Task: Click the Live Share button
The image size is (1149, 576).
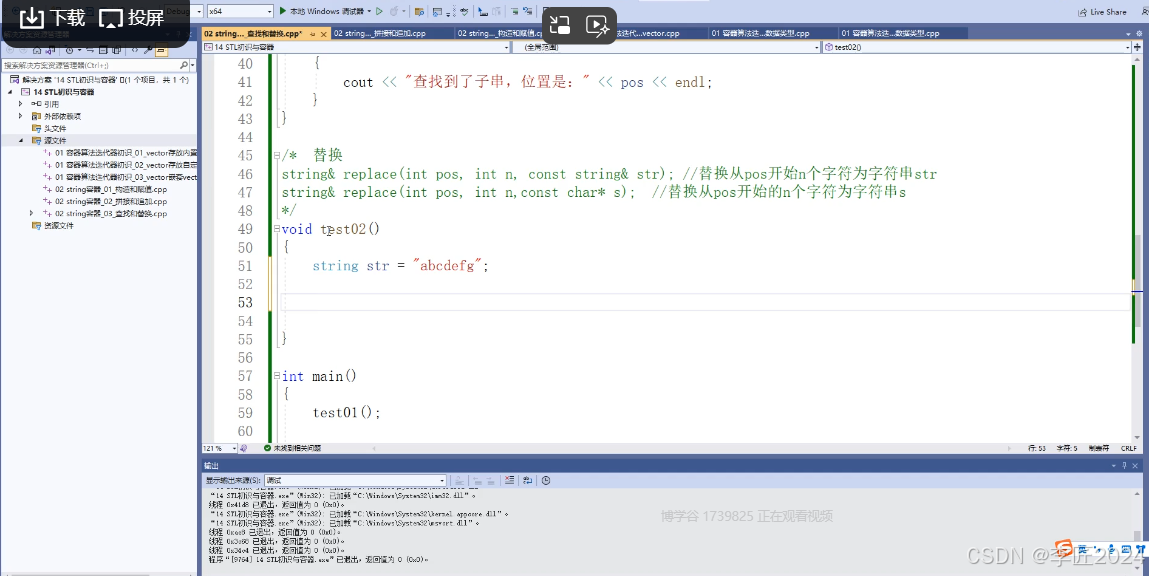Action: [x=1102, y=12]
